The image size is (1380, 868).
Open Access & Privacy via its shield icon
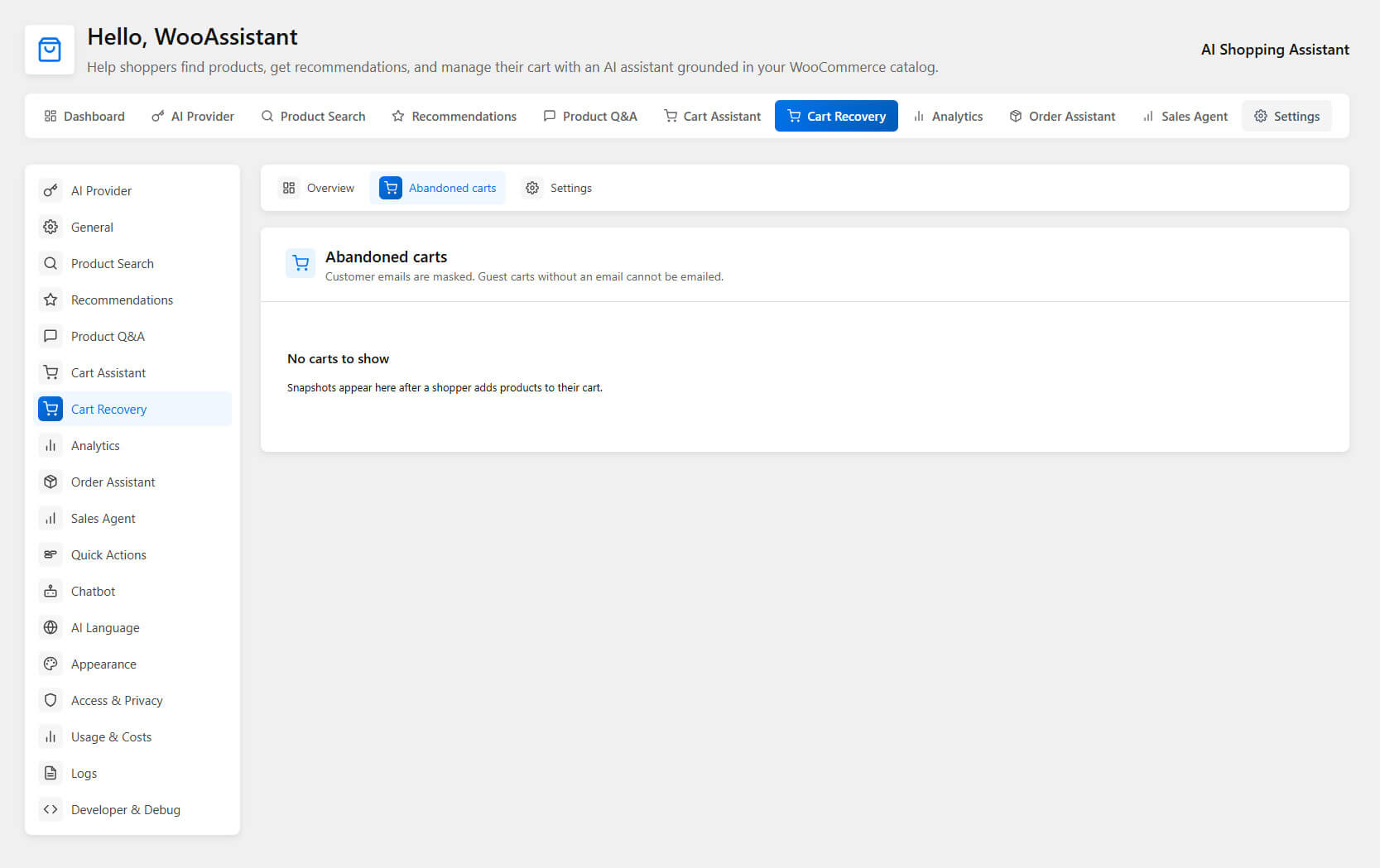(50, 700)
